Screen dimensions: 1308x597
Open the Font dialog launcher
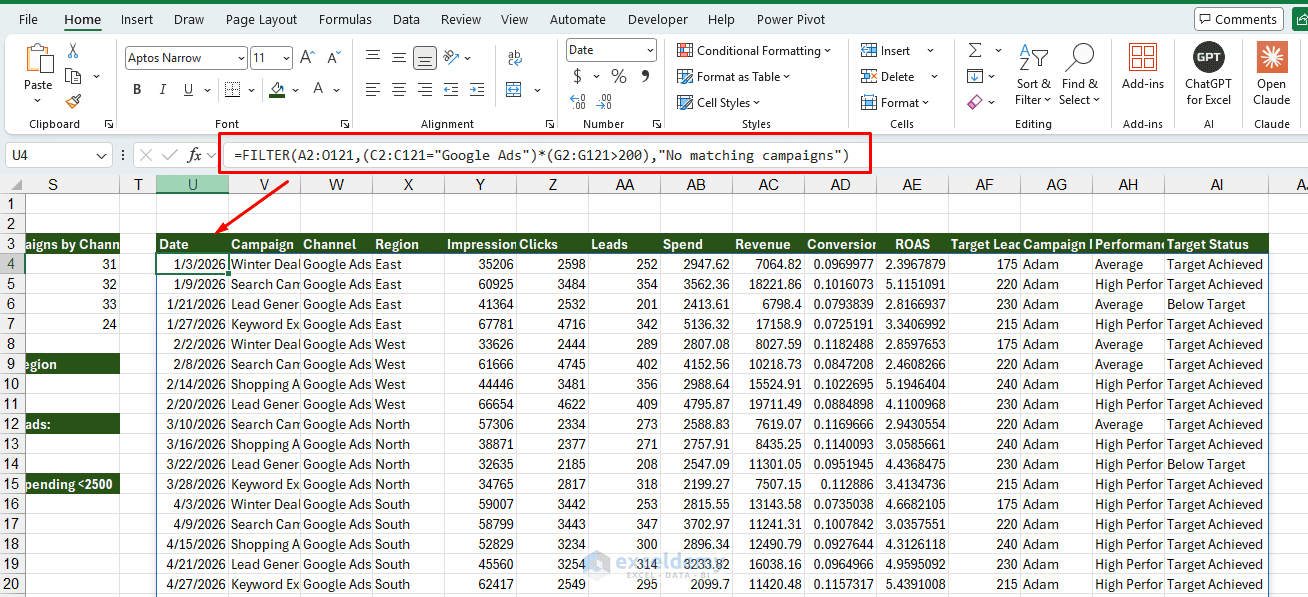(x=345, y=124)
